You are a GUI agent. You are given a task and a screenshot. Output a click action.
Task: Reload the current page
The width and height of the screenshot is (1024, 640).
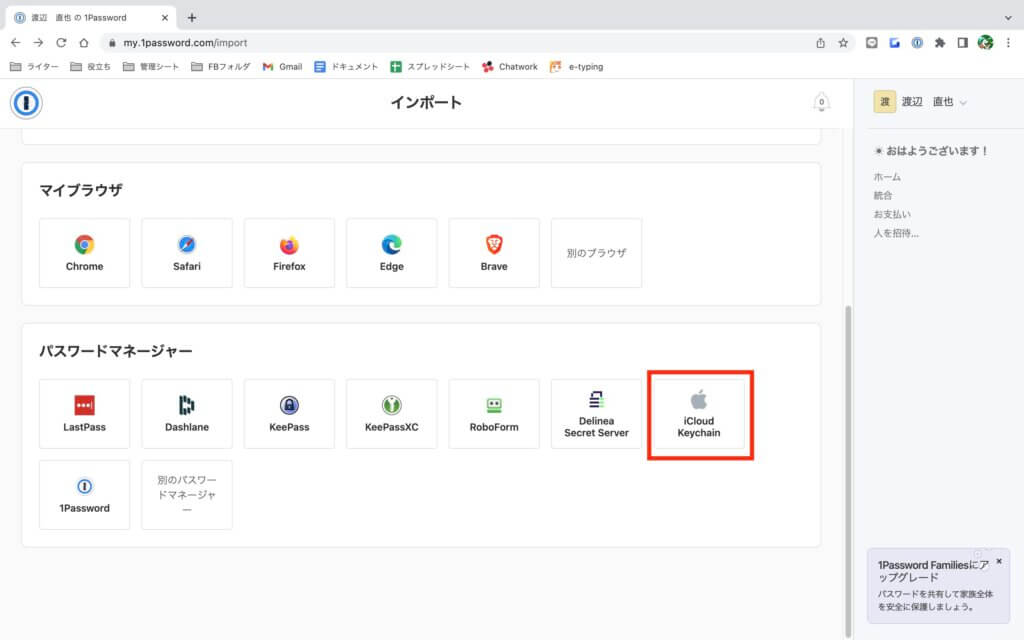pos(61,42)
